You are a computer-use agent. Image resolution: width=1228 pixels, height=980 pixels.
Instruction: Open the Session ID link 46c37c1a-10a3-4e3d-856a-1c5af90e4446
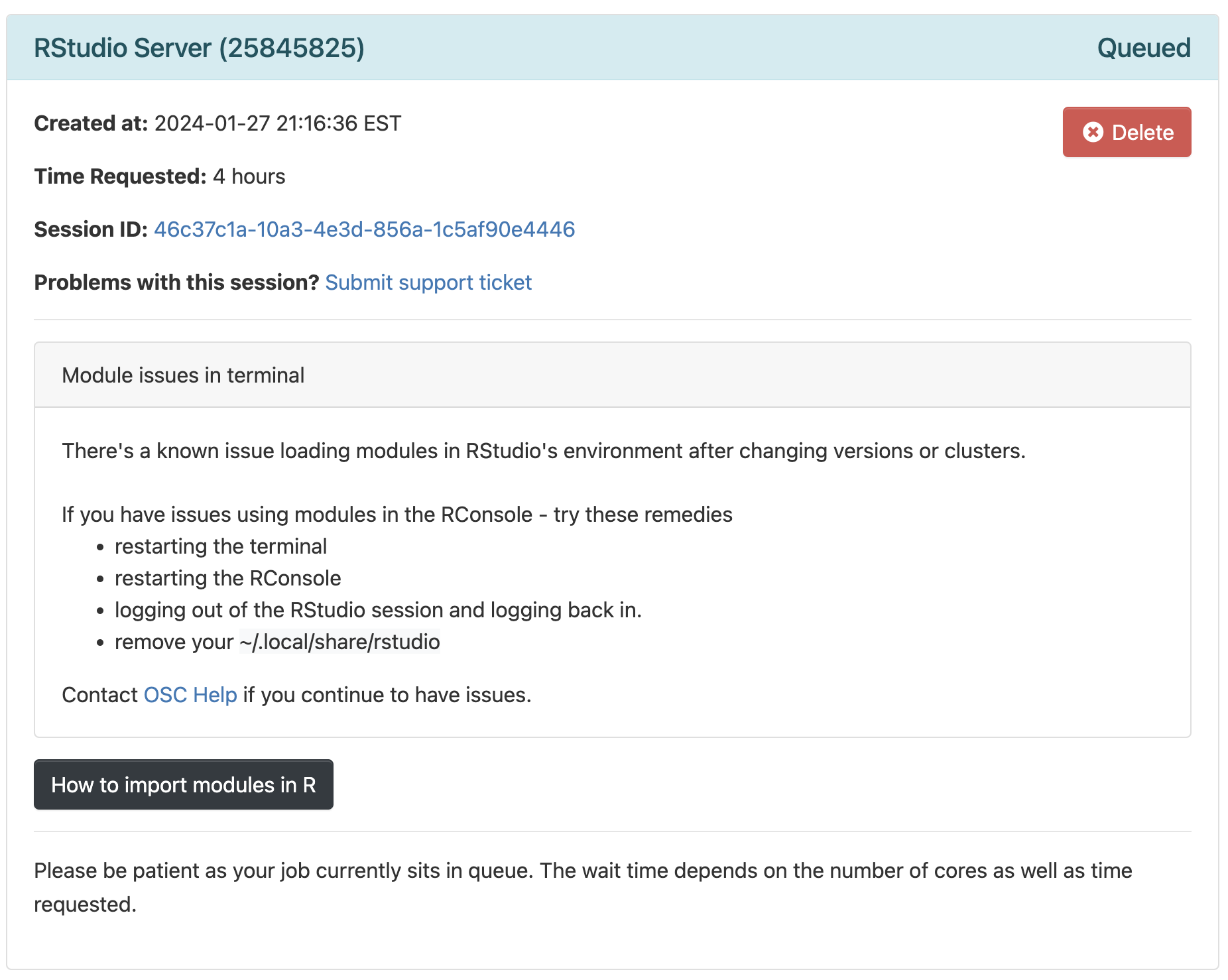(364, 229)
